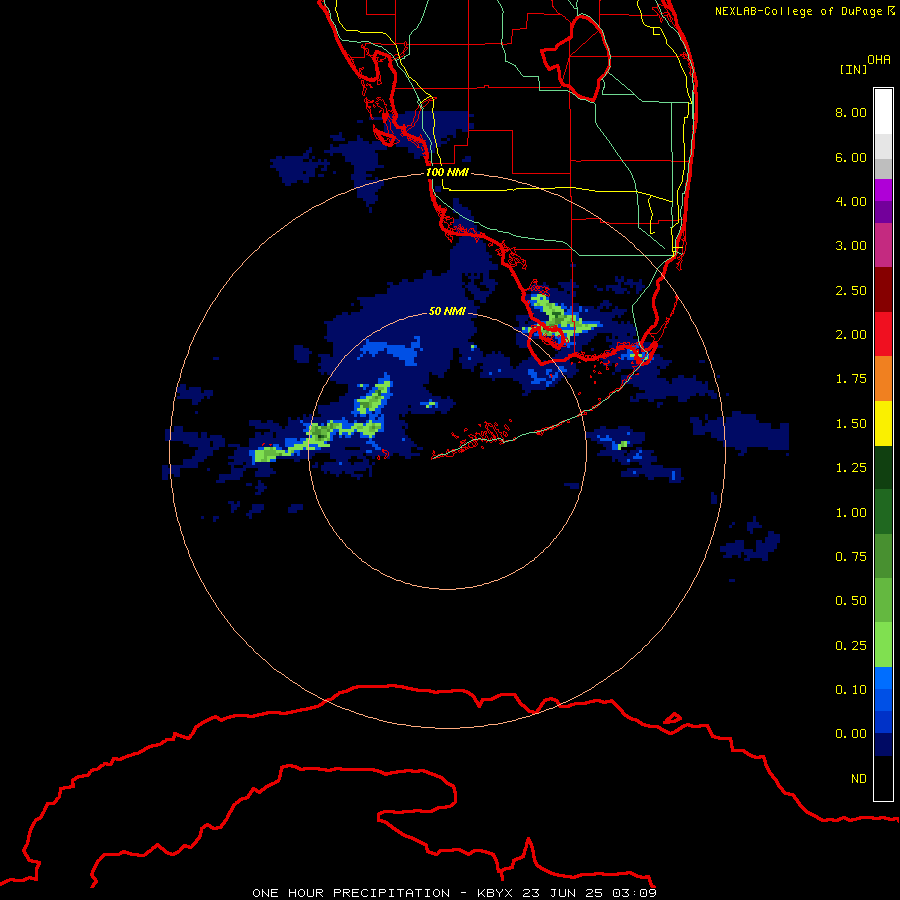Click the NEXLAB-College of DuPage credit text
Viewport: 900px width, 900px height.
tap(805, 11)
